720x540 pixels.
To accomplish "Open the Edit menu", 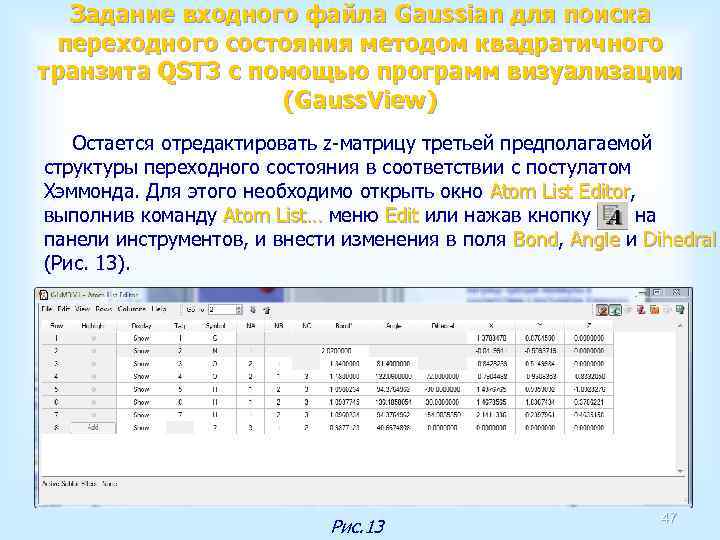I will tap(63, 309).
